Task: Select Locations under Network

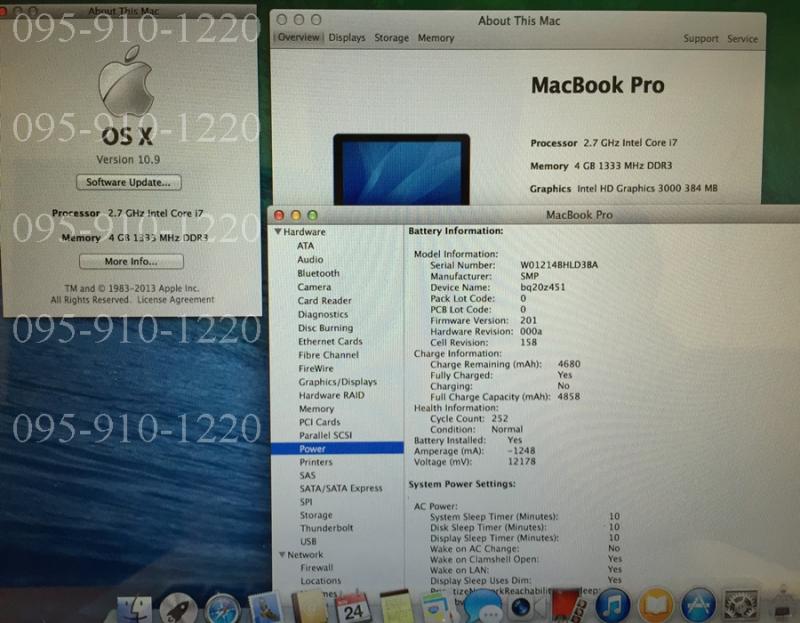Action: pyautogui.click(x=321, y=581)
